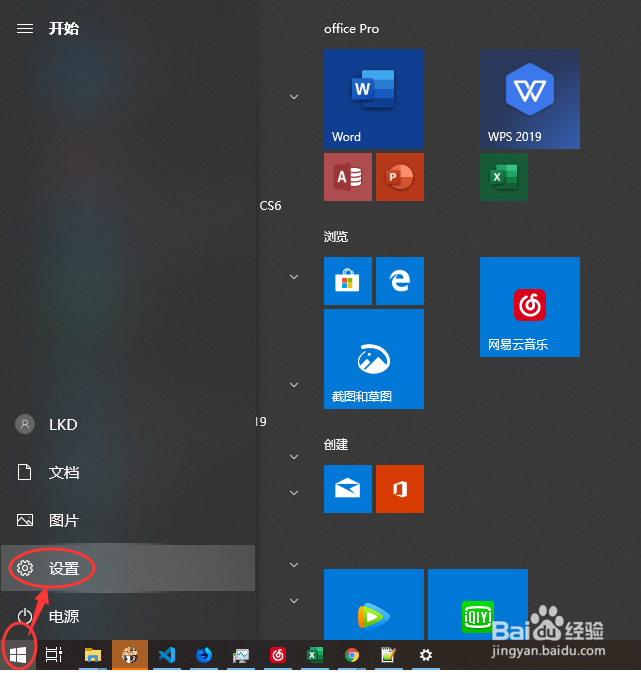Click the Windows Start button
The width and height of the screenshot is (641, 673).
[x=18, y=655]
